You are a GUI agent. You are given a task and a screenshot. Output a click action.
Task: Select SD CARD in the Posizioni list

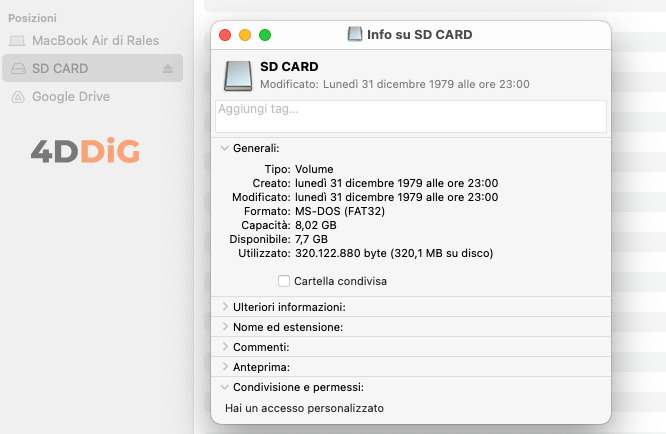tap(92, 68)
